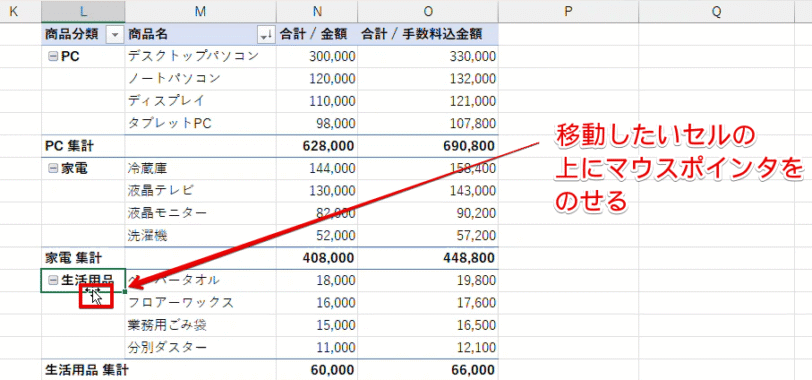The width and height of the screenshot is (812, 380).
Task: Click the 66,000 subtotal cell
Action: coord(428,370)
